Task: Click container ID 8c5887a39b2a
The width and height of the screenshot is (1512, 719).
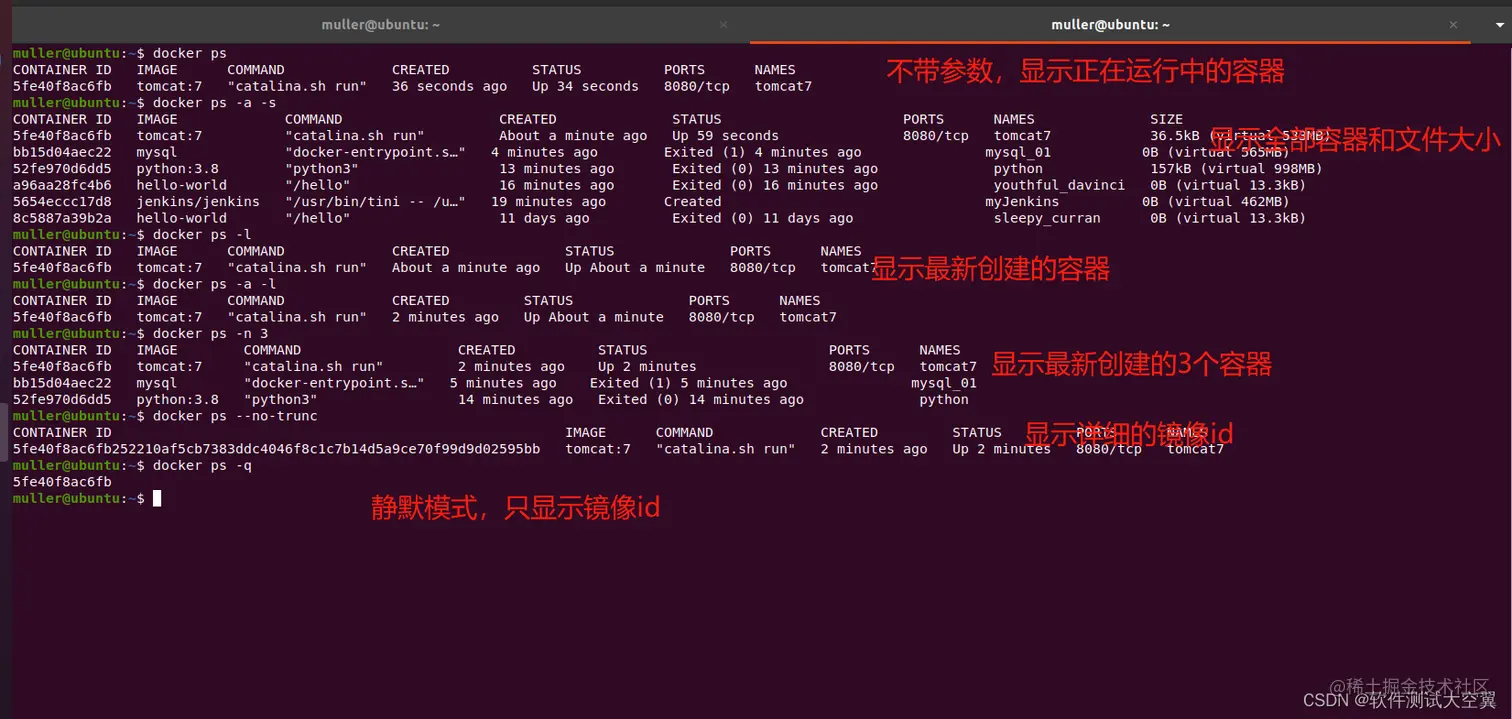Action: click(x=62, y=218)
